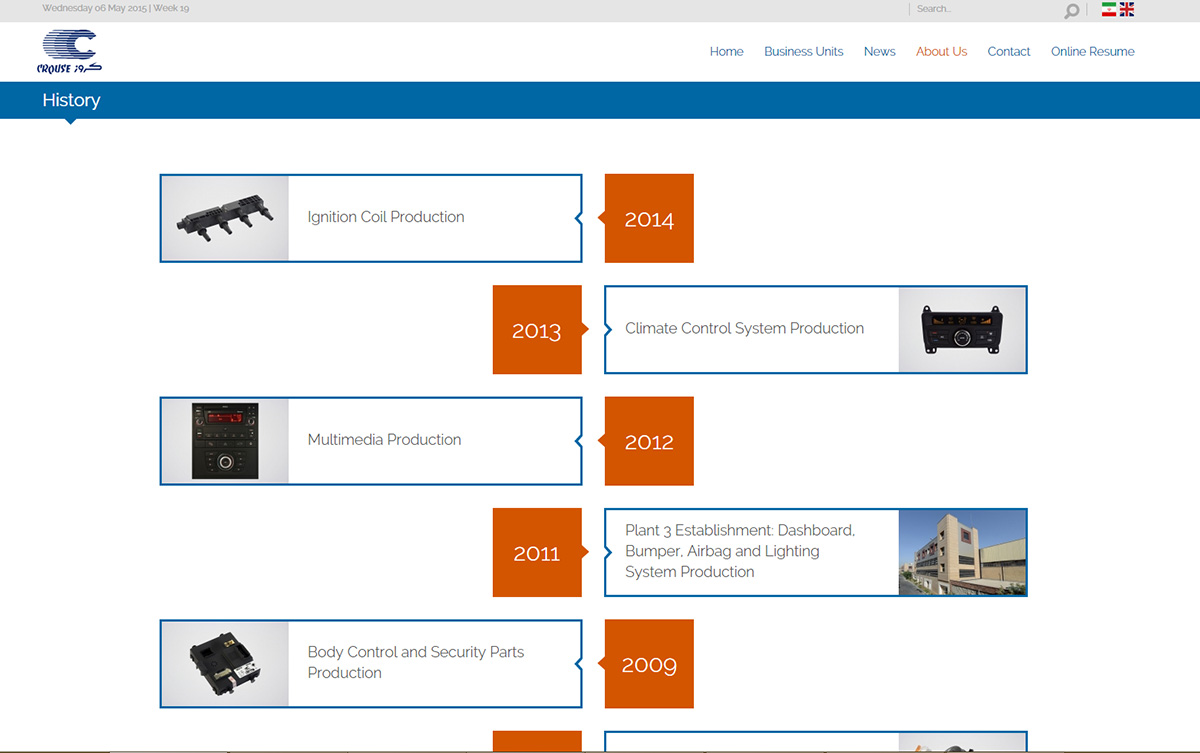Viewport: 1200px width, 753px height.
Task: Open the Online Resume link
Action: [x=1093, y=52]
